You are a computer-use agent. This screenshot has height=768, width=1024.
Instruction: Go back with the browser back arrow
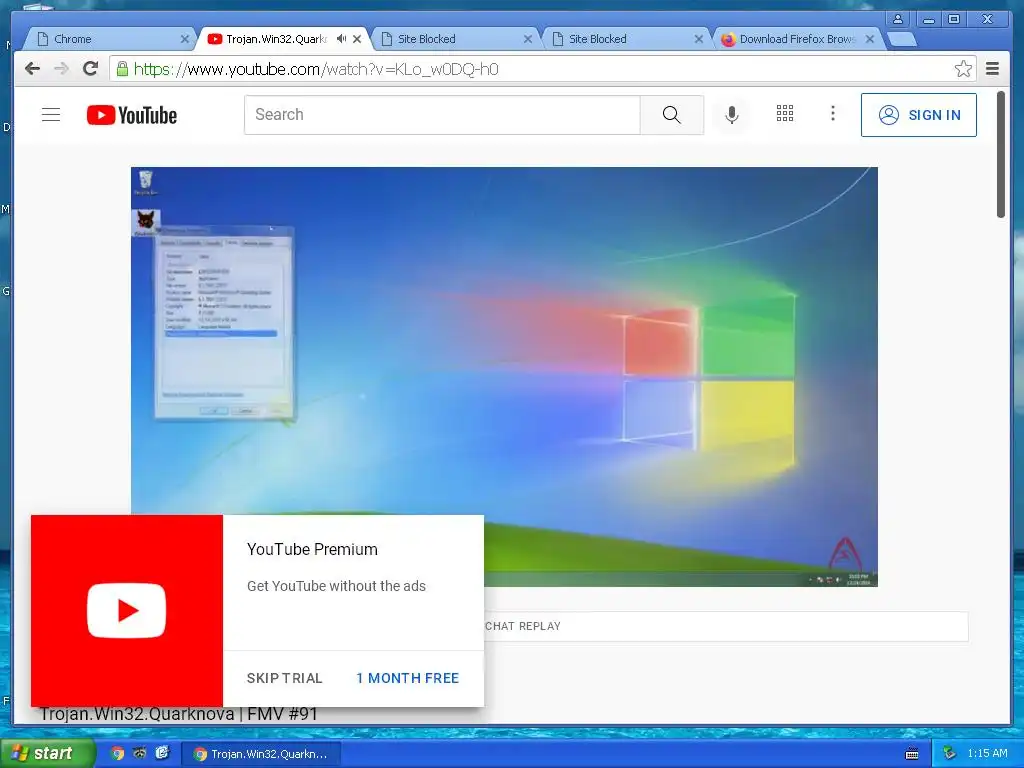(x=32, y=69)
